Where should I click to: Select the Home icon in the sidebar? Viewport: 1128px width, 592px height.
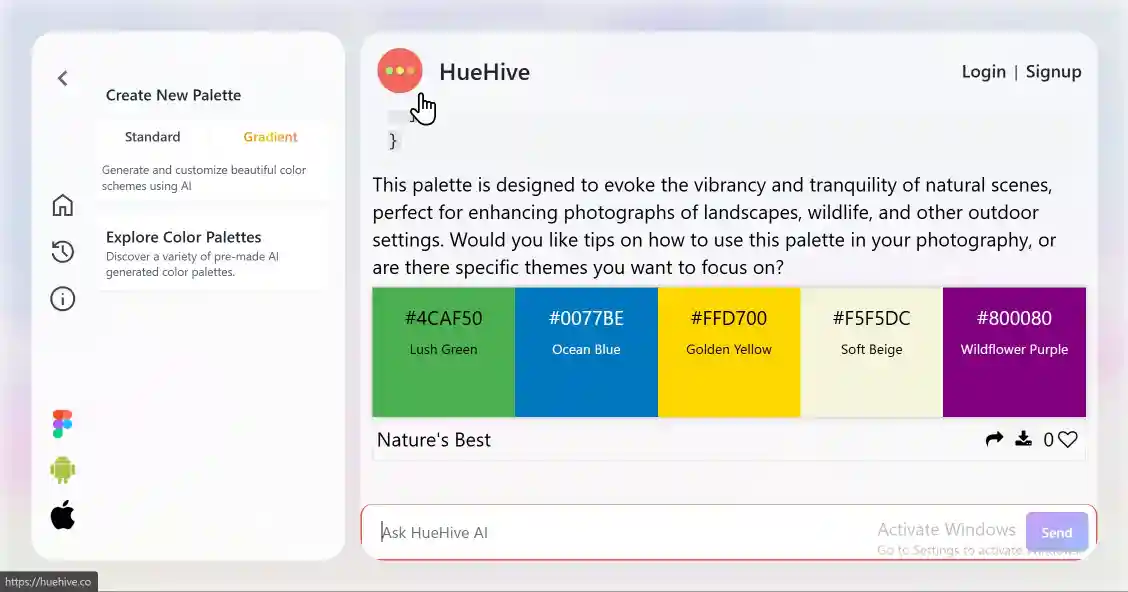pyautogui.click(x=62, y=205)
